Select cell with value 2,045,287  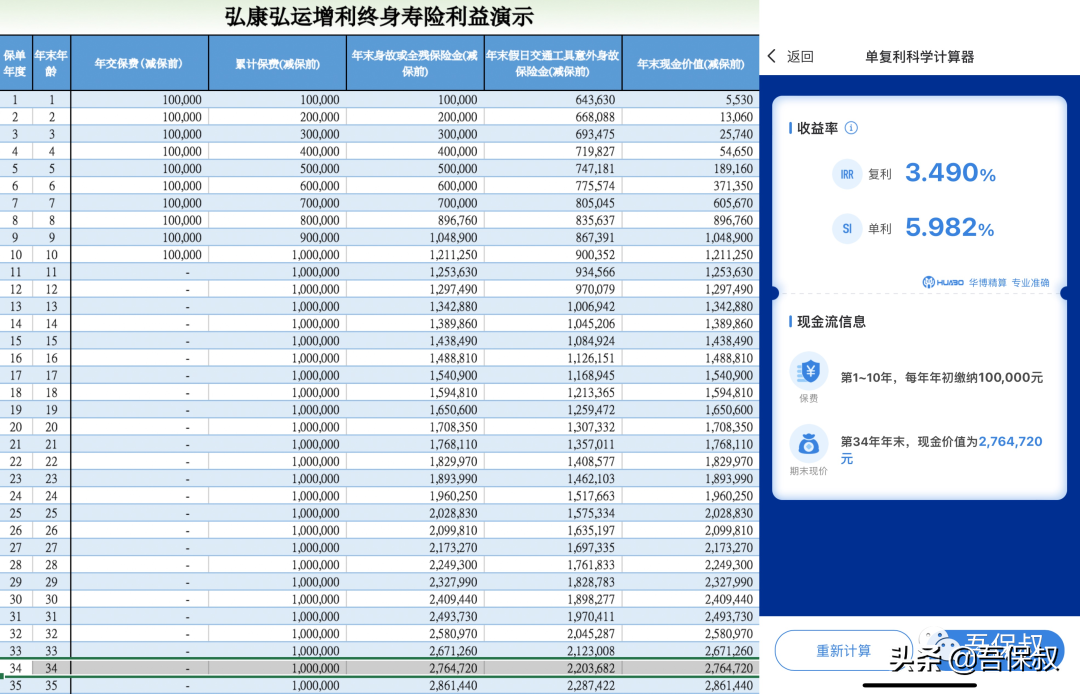coord(553,633)
